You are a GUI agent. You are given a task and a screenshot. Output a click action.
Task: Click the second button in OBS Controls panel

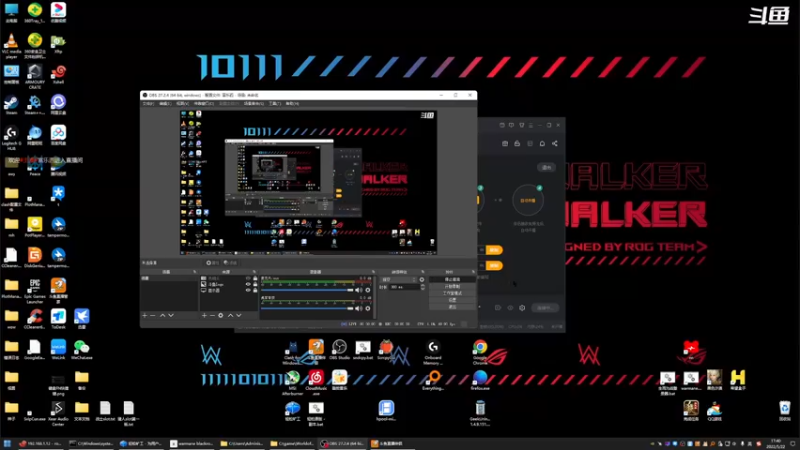pyautogui.click(x=452, y=287)
